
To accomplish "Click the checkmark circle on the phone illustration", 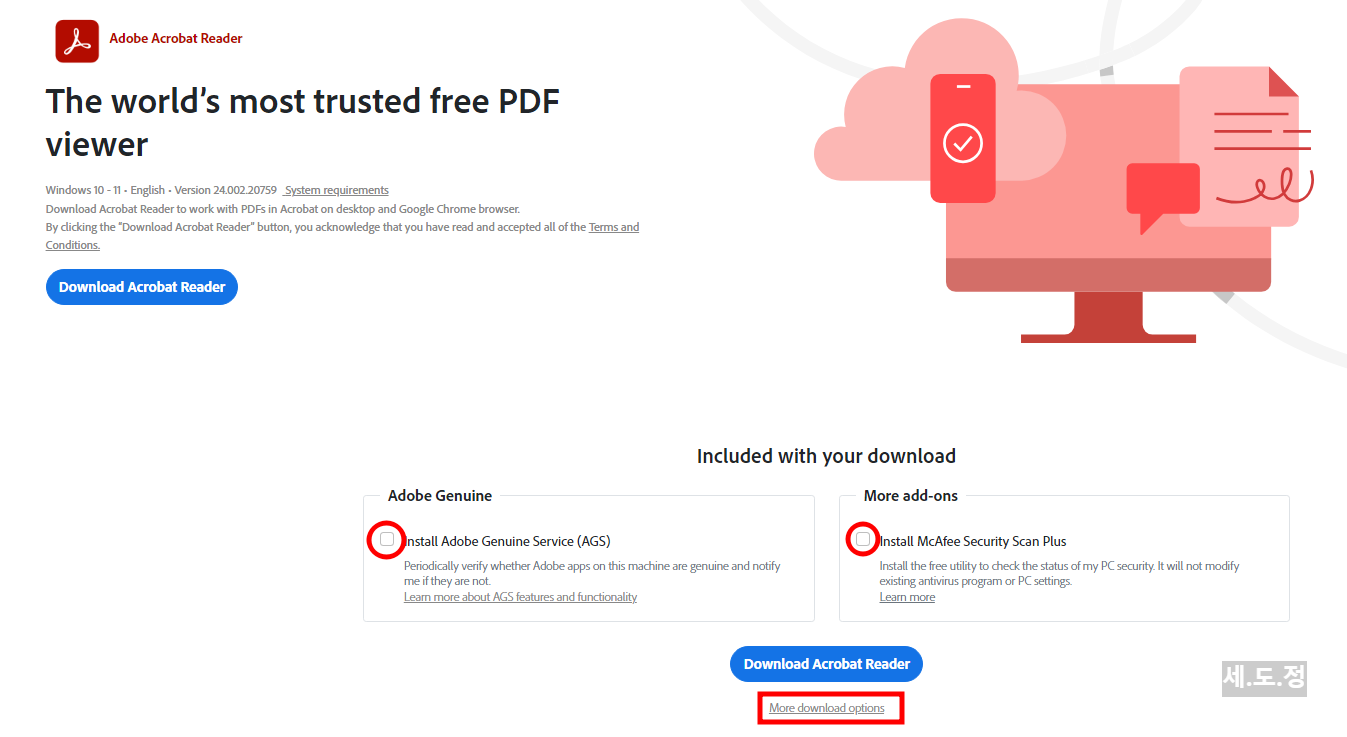I will point(963,143).
